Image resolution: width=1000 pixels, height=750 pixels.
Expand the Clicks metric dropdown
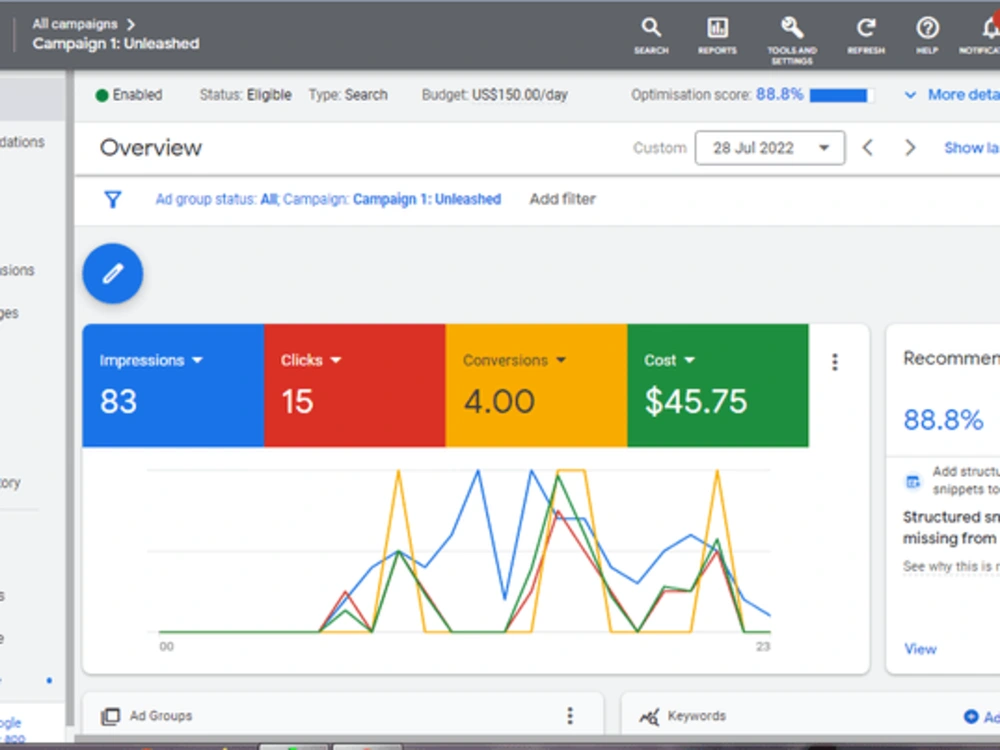tap(336, 360)
